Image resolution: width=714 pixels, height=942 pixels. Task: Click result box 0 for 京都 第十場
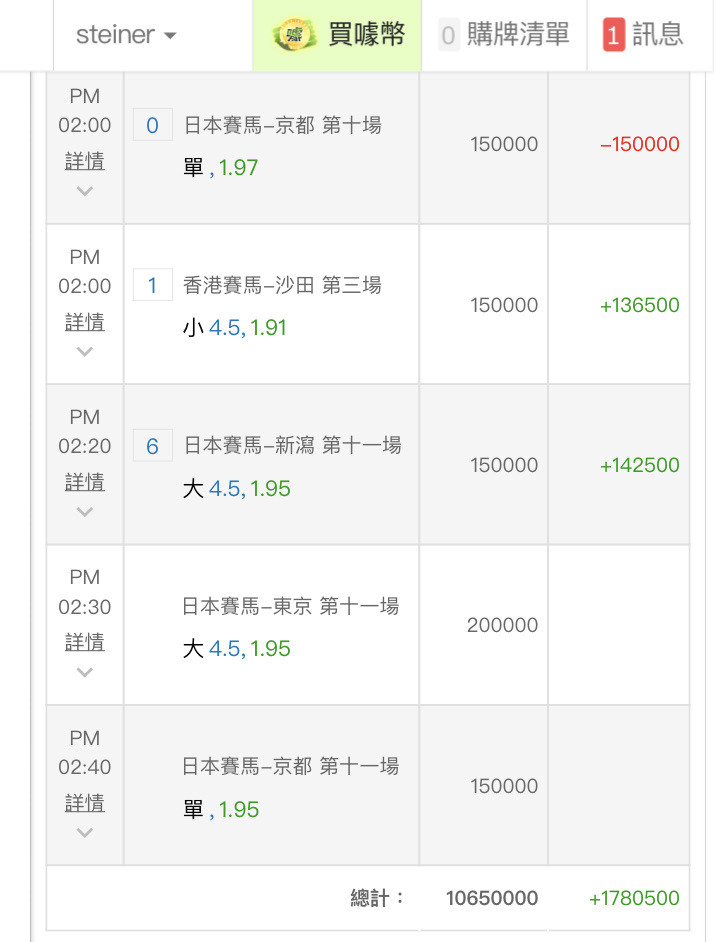pos(153,125)
